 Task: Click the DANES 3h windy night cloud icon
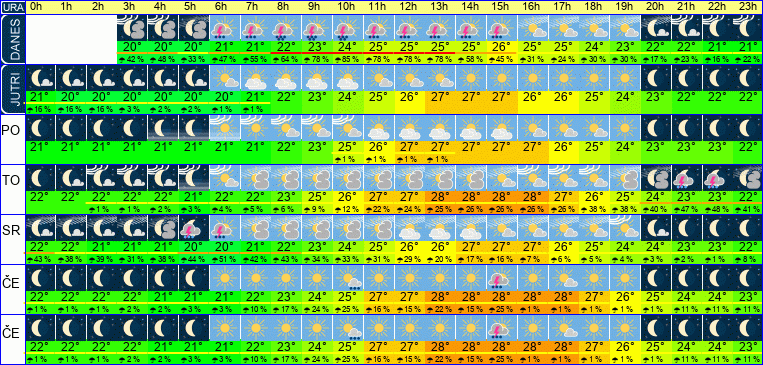tap(132, 28)
